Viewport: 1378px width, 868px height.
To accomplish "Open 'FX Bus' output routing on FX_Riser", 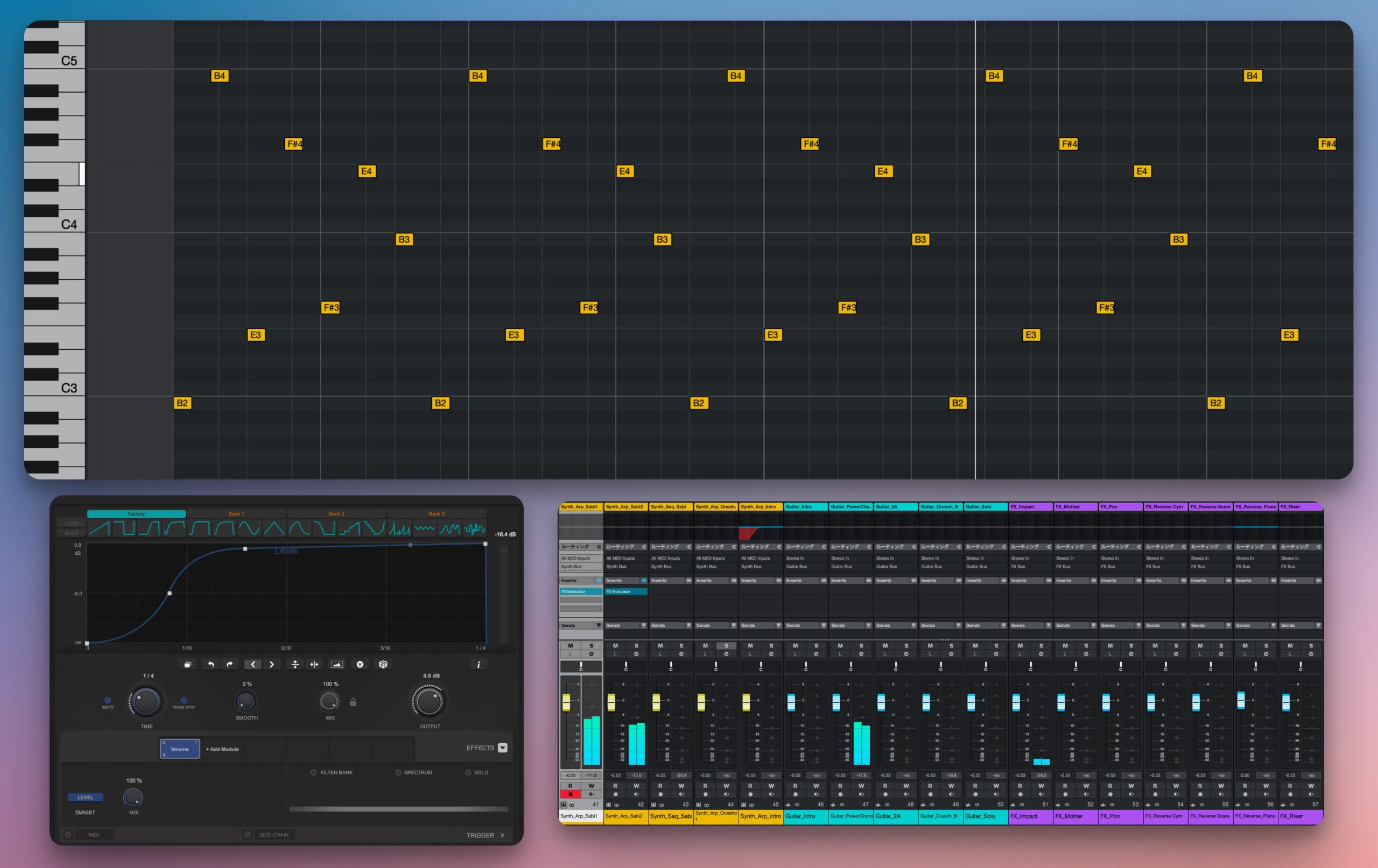I will [x=1300, y=567].
